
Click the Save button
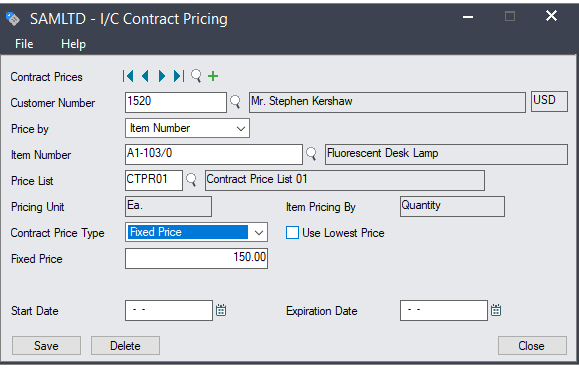[x=46, y=345]
